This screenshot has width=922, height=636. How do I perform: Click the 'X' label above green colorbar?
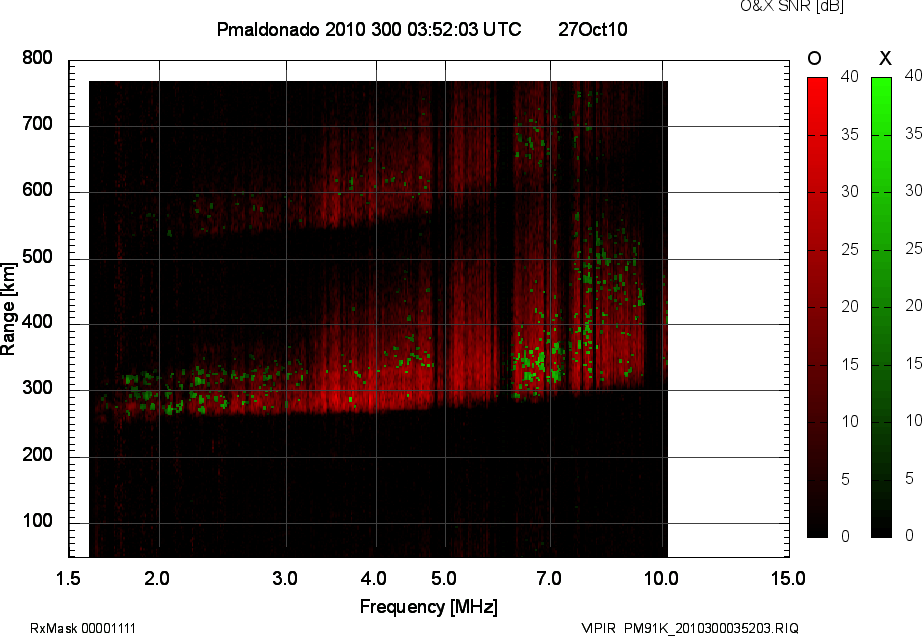(885, 58)
